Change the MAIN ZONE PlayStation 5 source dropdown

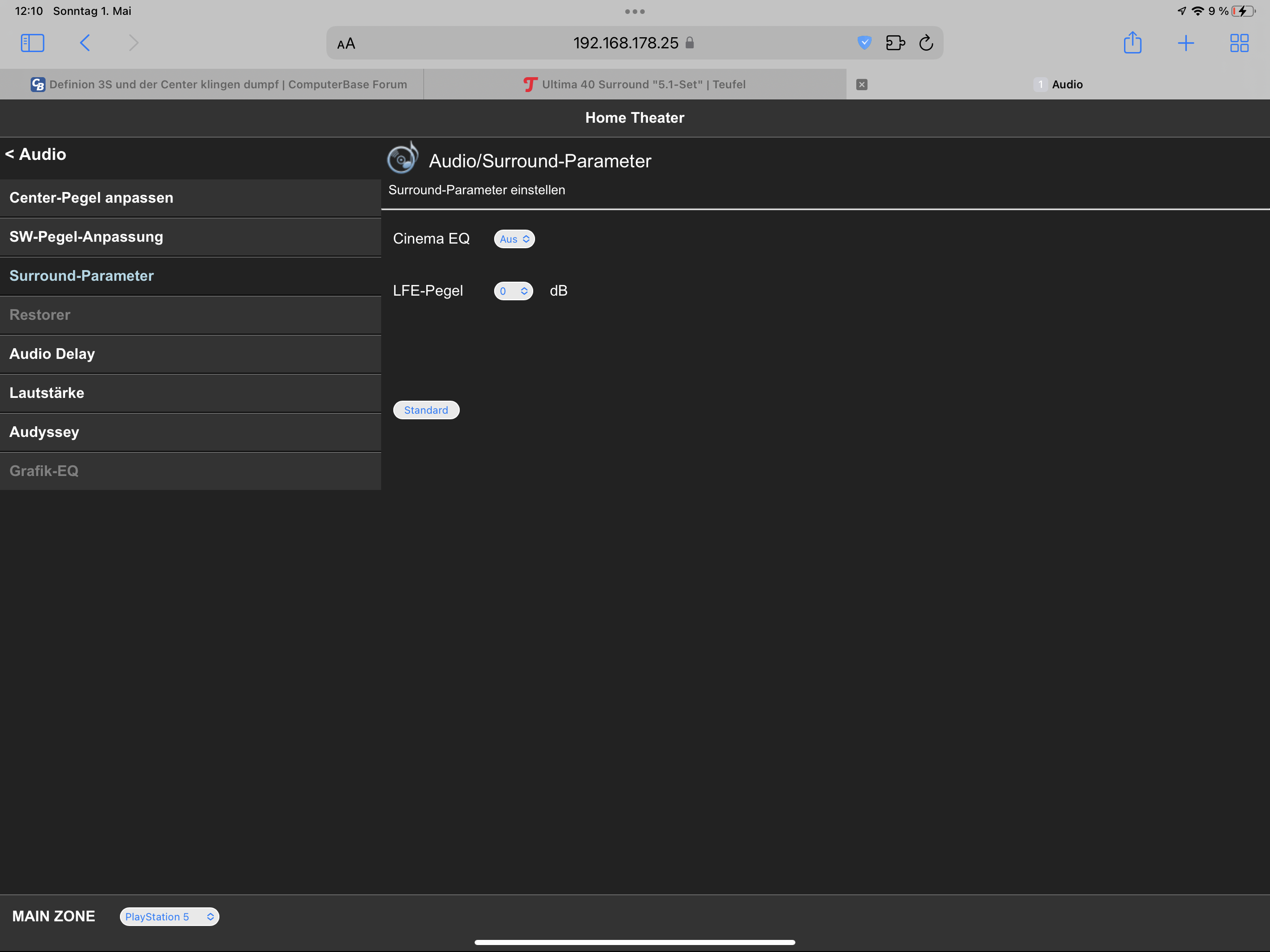pos(169,916)
